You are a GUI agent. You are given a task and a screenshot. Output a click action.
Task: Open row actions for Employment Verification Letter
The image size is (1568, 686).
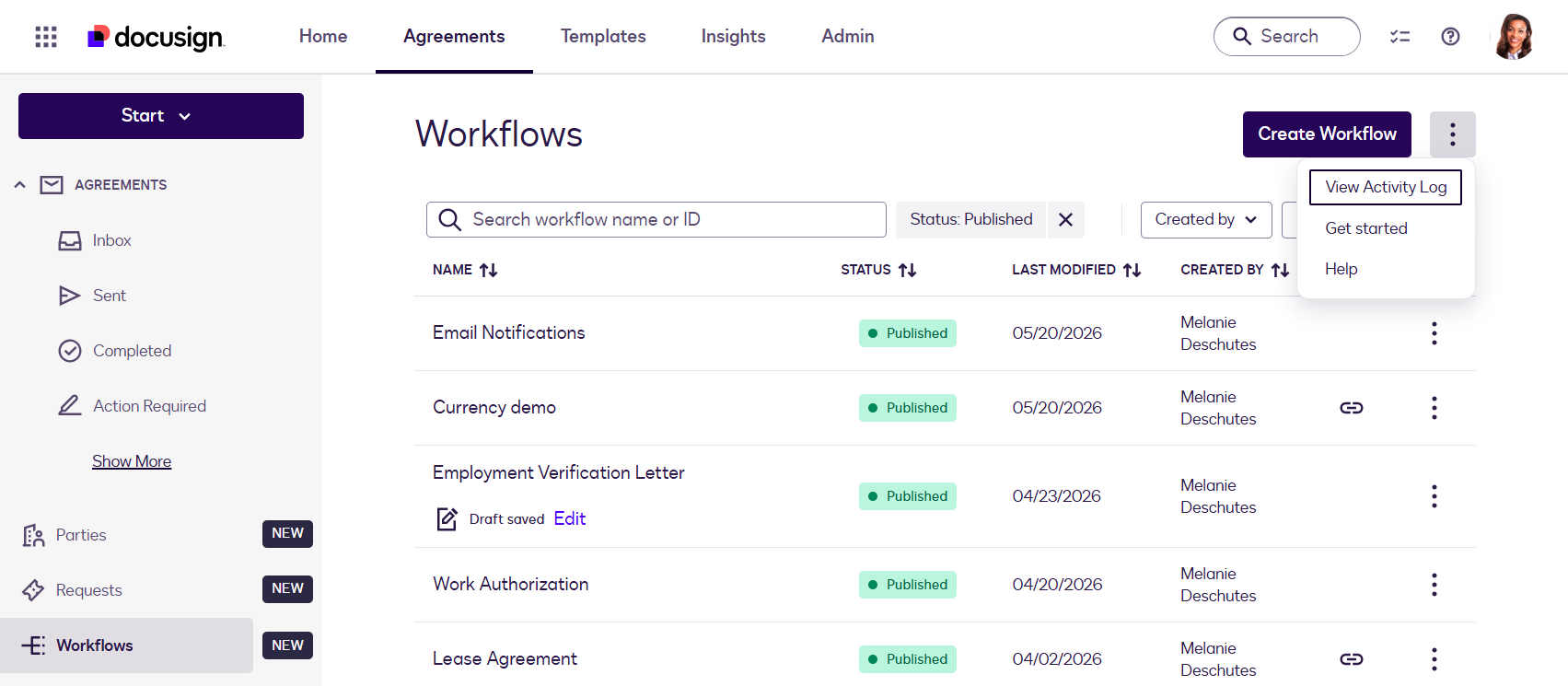pyautogui.click(x=1434, y=496)
